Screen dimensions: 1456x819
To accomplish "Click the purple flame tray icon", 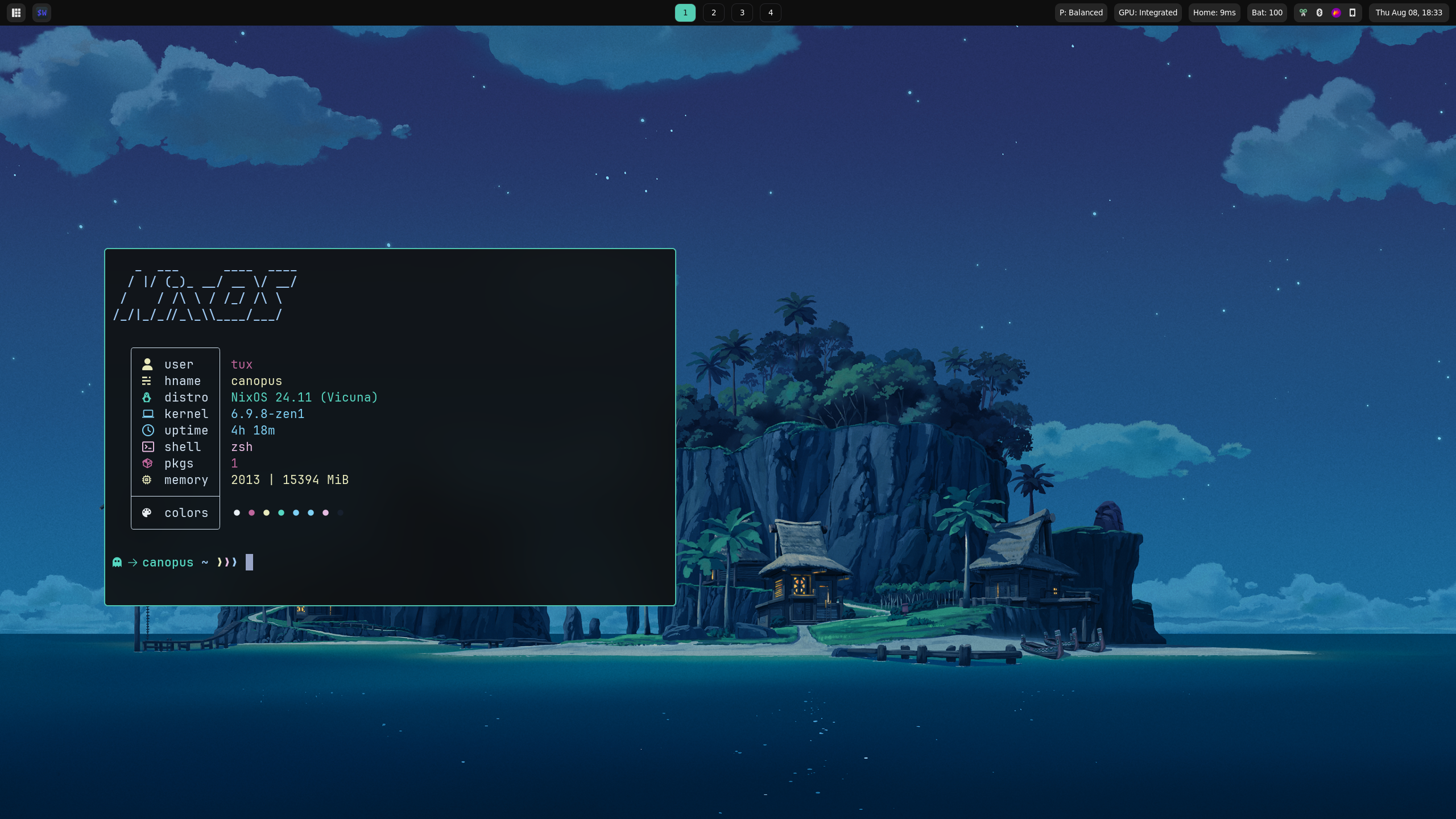I will click(x=1336, y=13).
